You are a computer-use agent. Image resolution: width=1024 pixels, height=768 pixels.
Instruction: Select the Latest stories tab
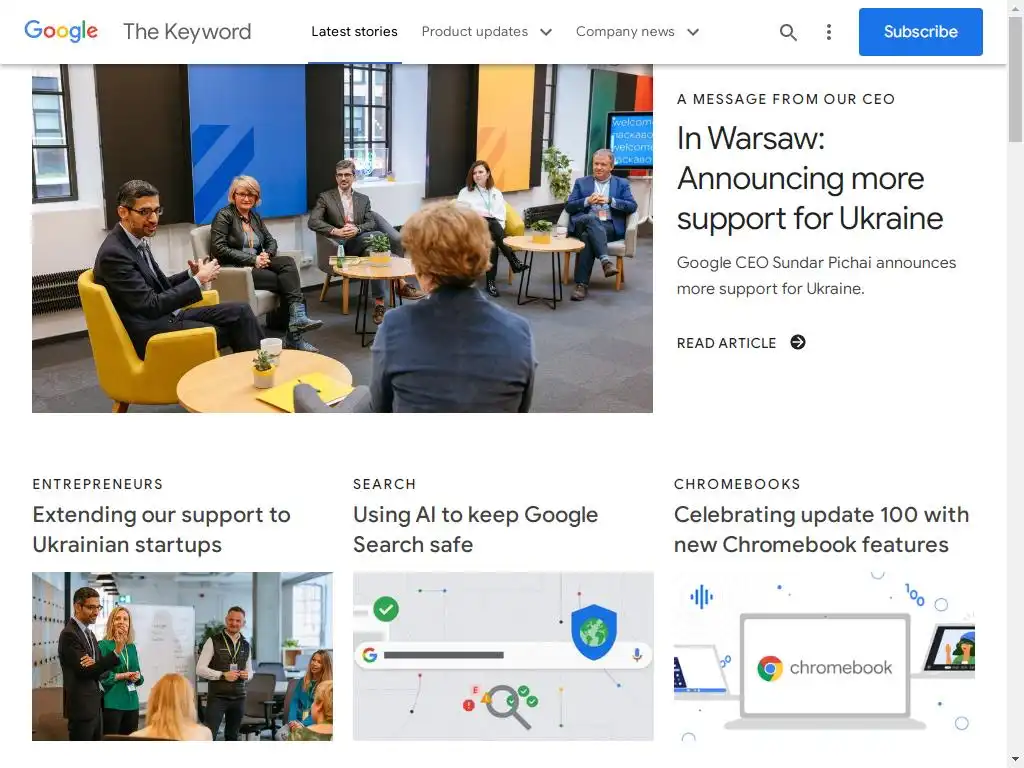pos(354,31)
